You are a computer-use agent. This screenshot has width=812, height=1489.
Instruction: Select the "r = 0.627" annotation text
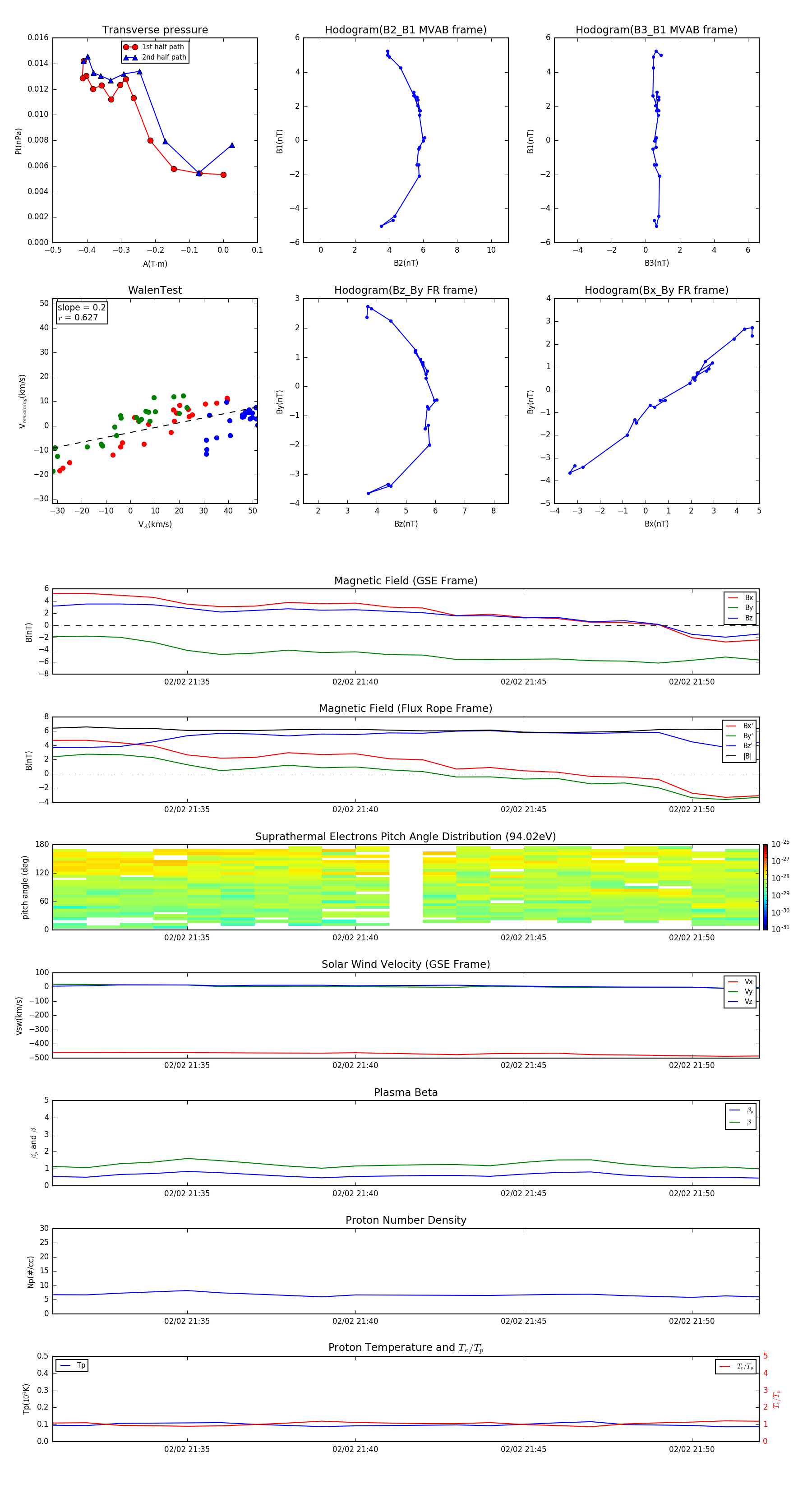click(x=78, y=317)
